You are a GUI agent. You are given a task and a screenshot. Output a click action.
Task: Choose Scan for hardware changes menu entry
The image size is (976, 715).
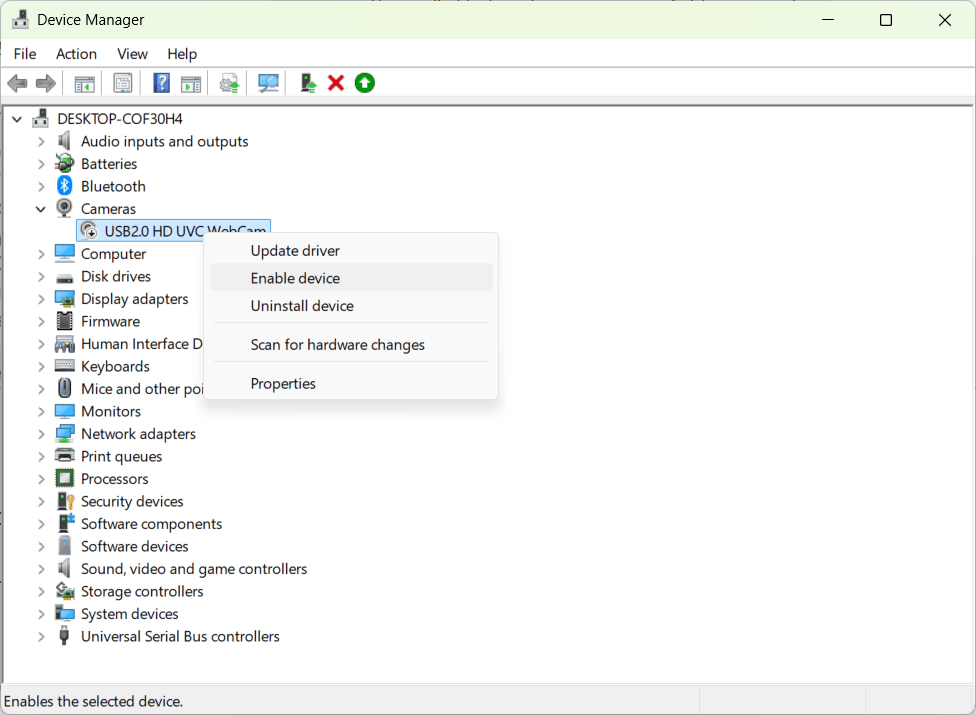click(x=351, y=345)
